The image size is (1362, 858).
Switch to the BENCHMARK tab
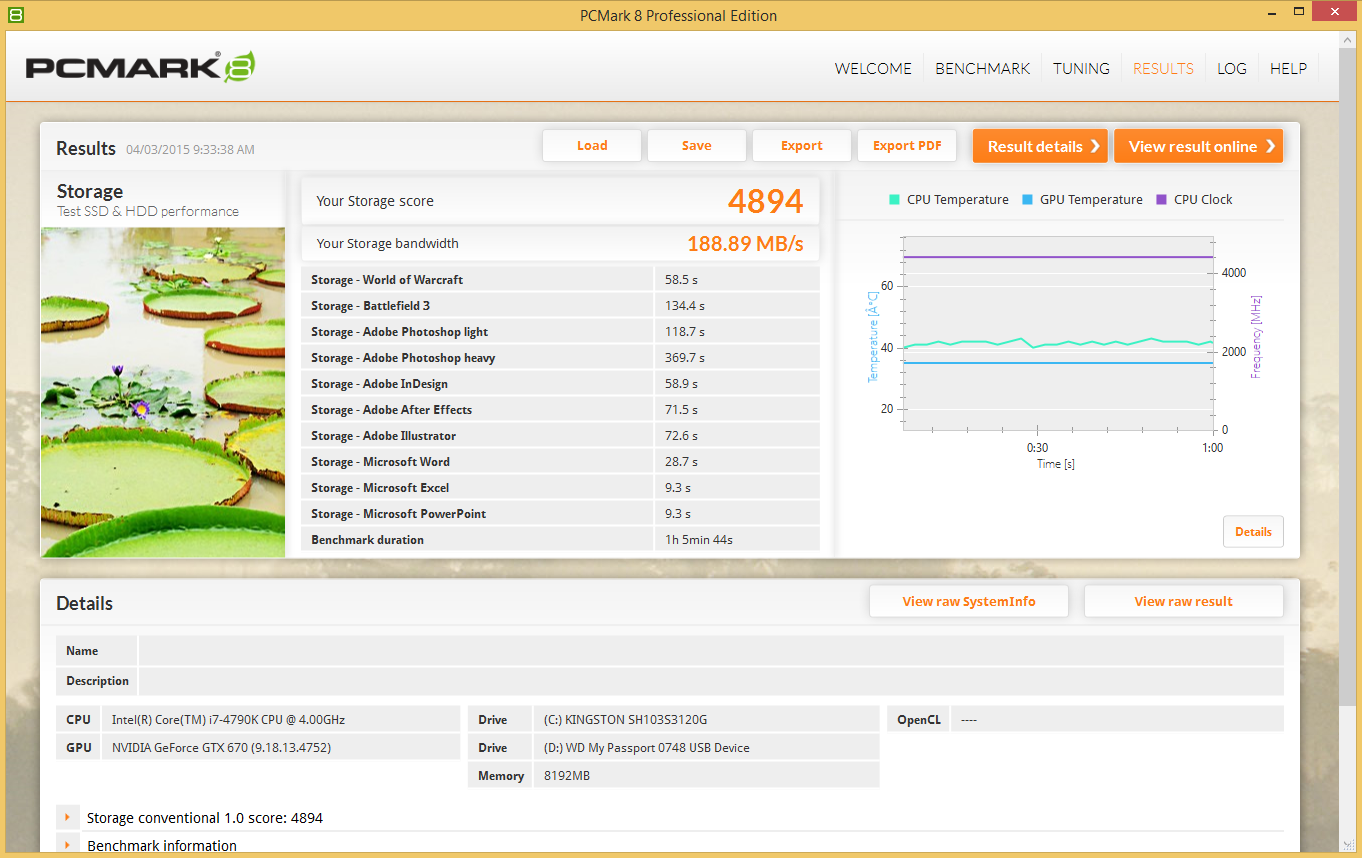[x=982, y=68]
